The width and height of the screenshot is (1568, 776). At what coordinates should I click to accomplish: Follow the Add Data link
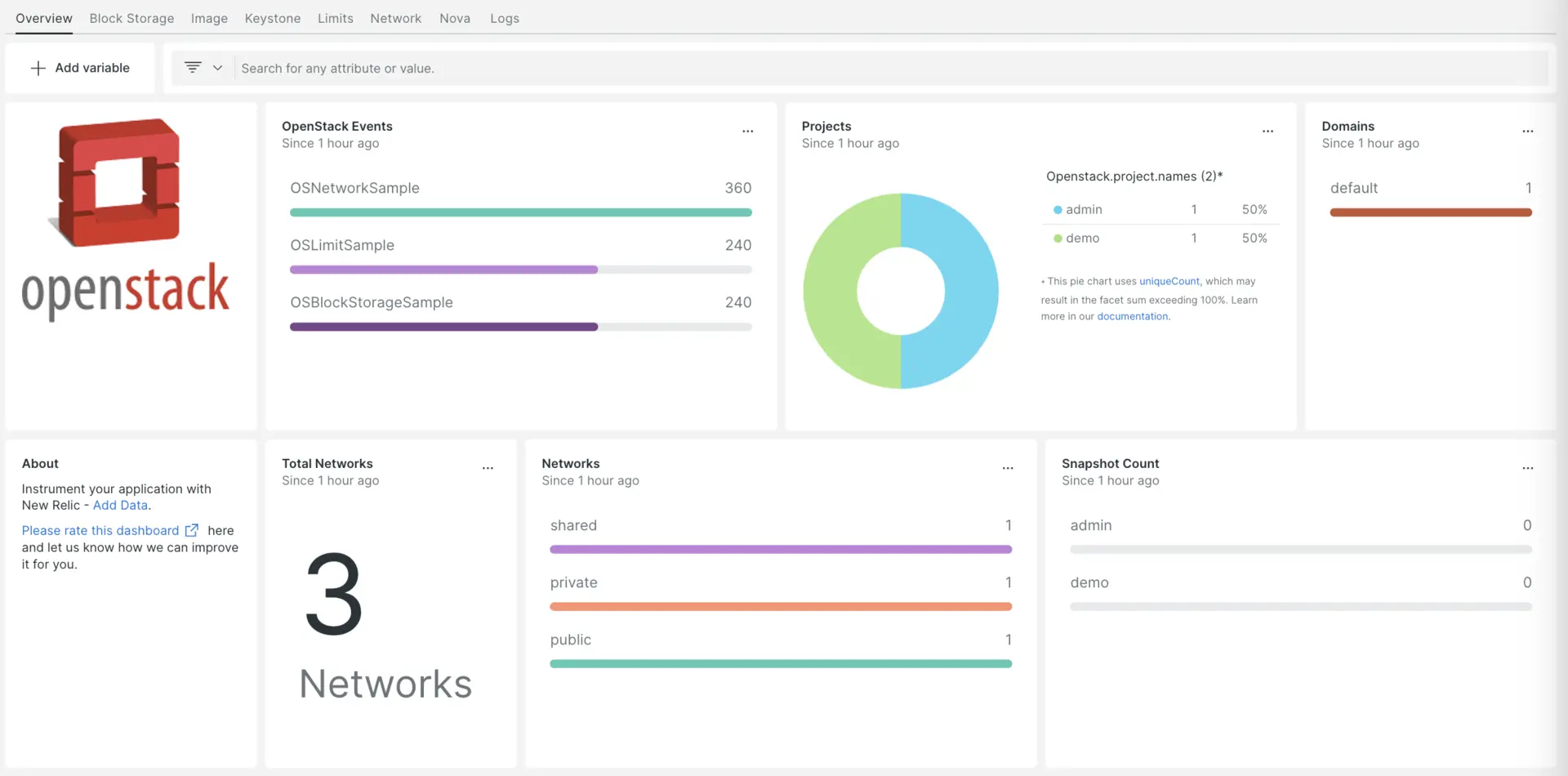click(120, 506)
